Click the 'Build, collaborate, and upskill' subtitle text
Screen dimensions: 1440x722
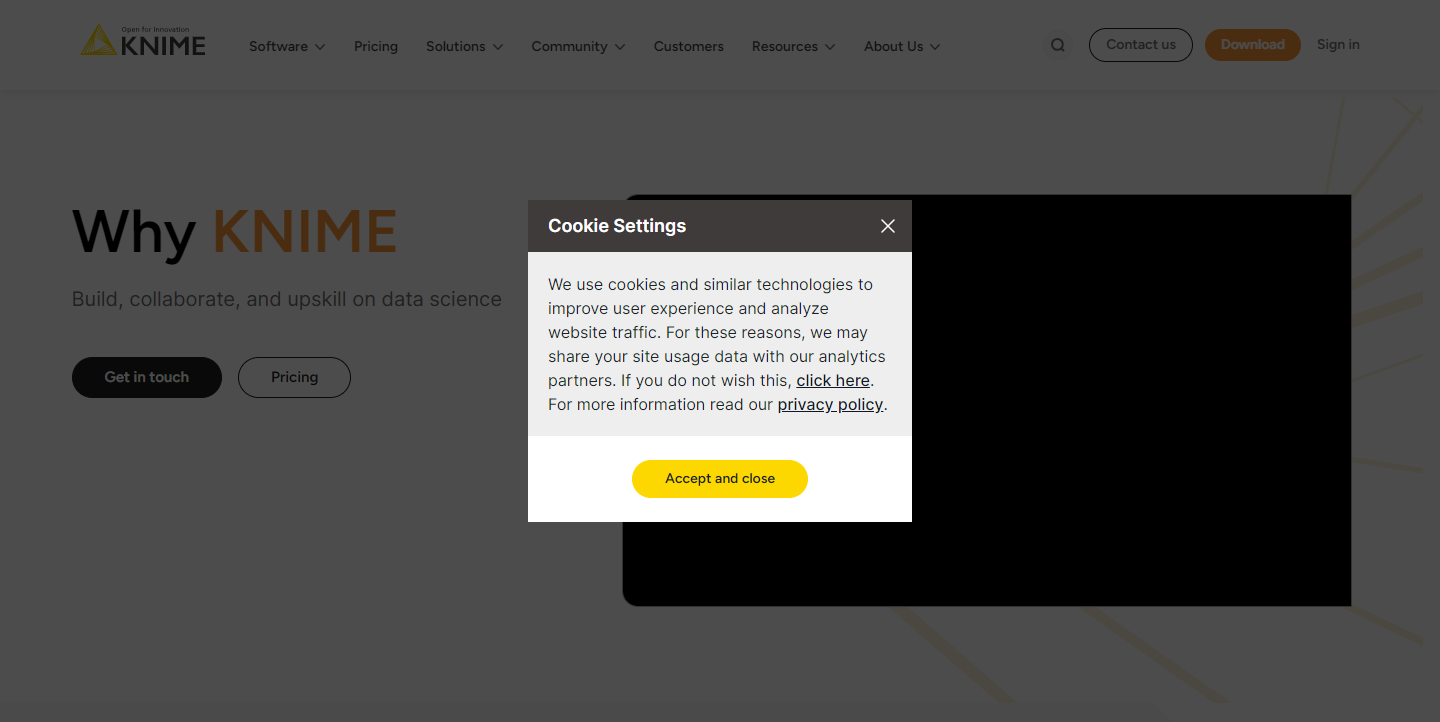(287, 299)
